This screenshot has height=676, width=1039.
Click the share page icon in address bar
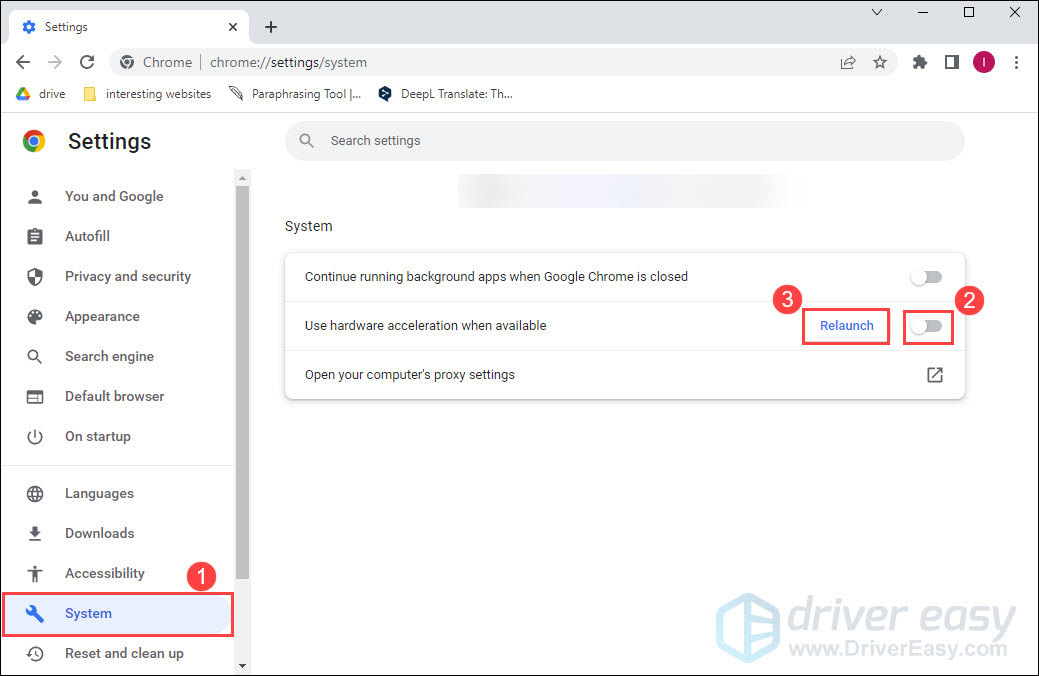click(848, 62)
